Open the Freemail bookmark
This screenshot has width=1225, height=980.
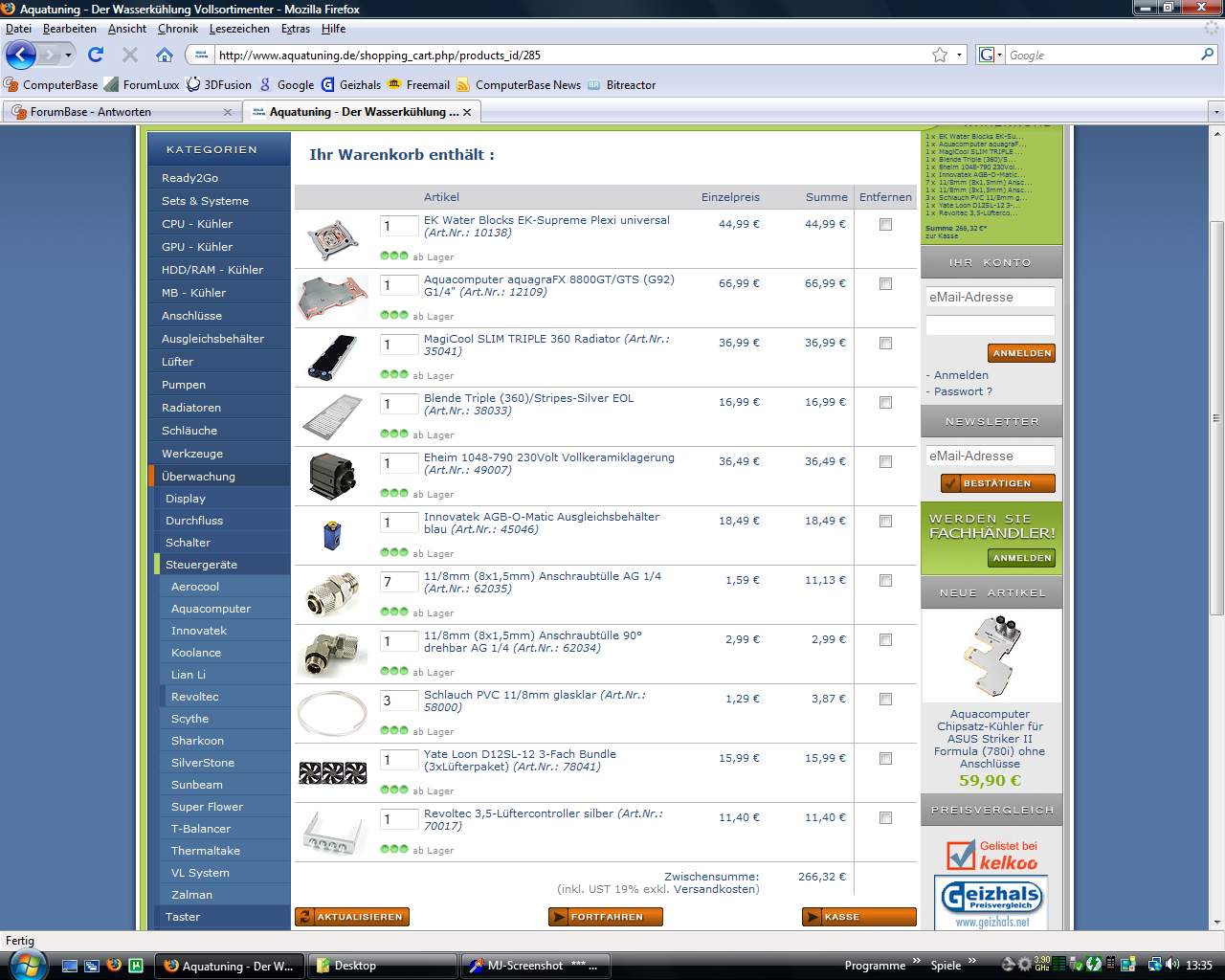pos(418,84)
